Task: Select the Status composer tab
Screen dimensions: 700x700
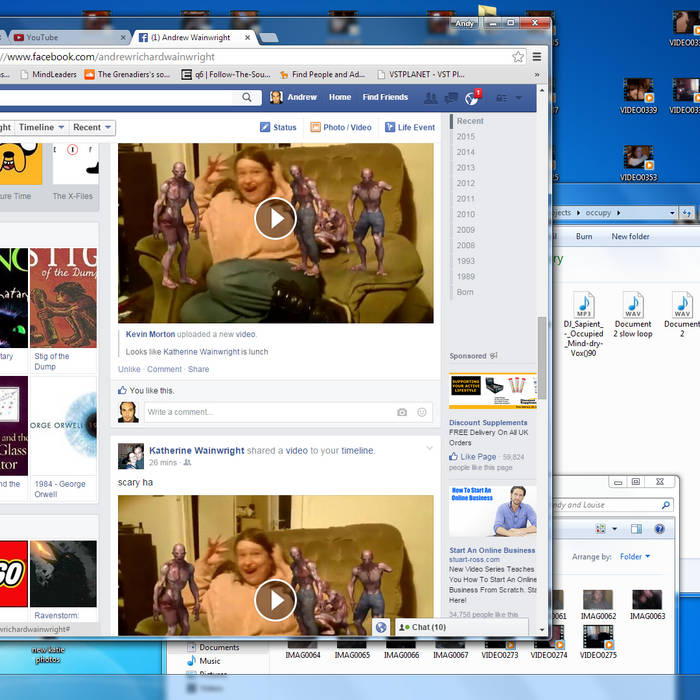Action: [278, 127]
